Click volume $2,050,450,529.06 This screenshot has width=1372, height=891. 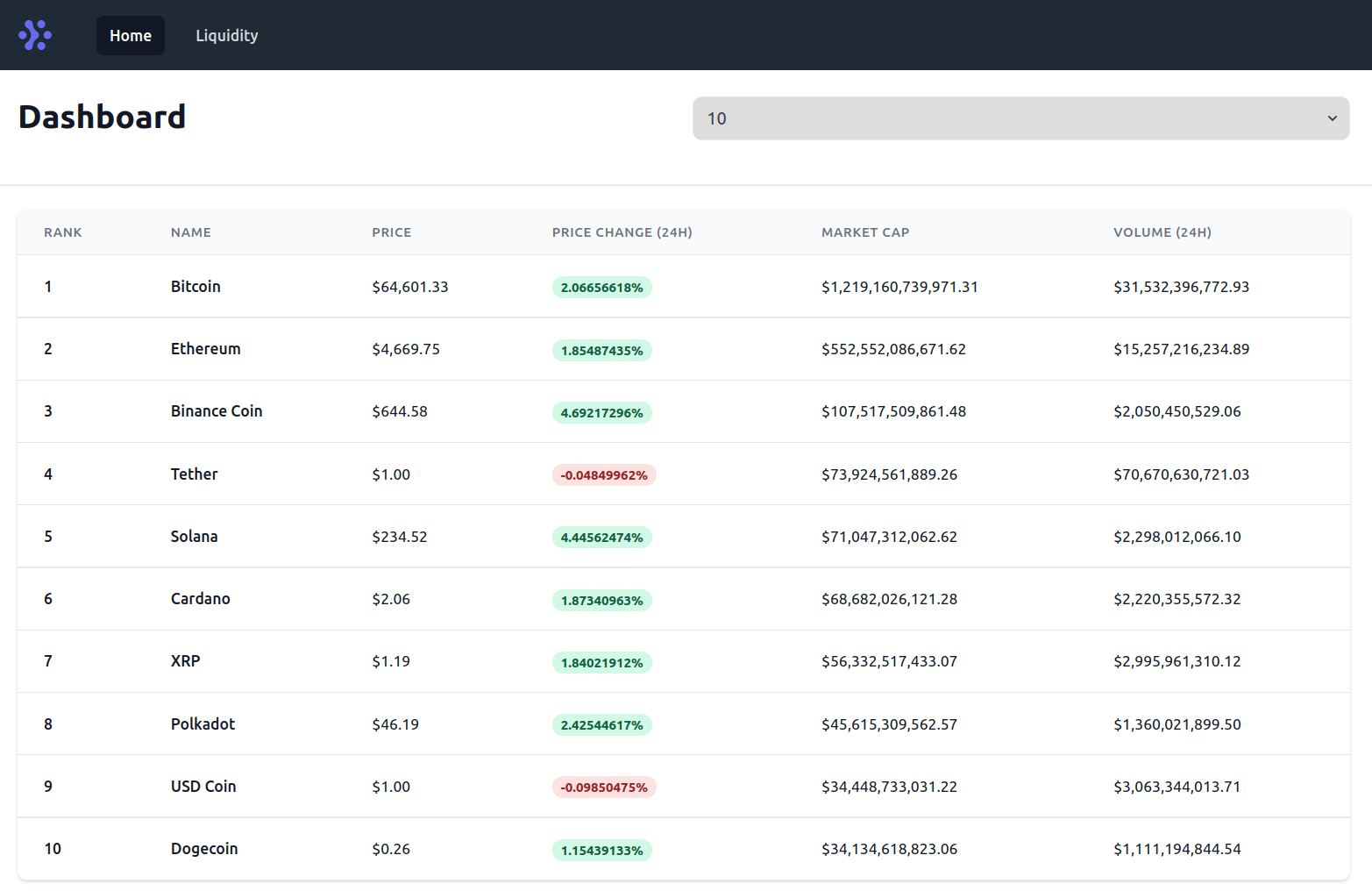1177,411
